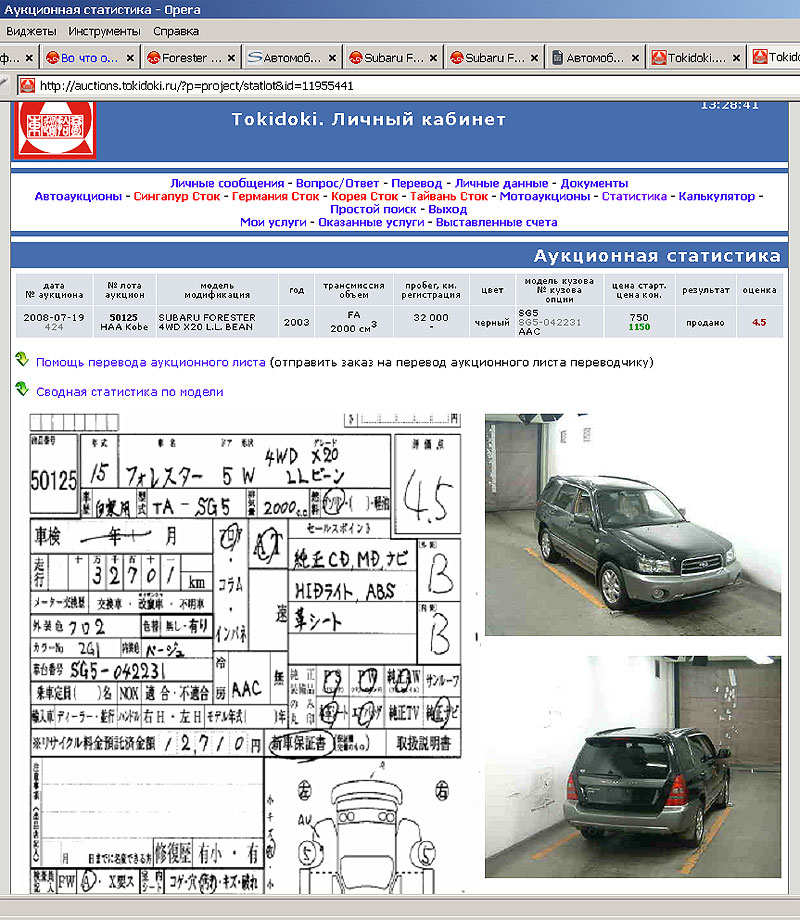Open the 'Калькулятор' link
This screenshot has height=920, width=800.
pos(717,196)
